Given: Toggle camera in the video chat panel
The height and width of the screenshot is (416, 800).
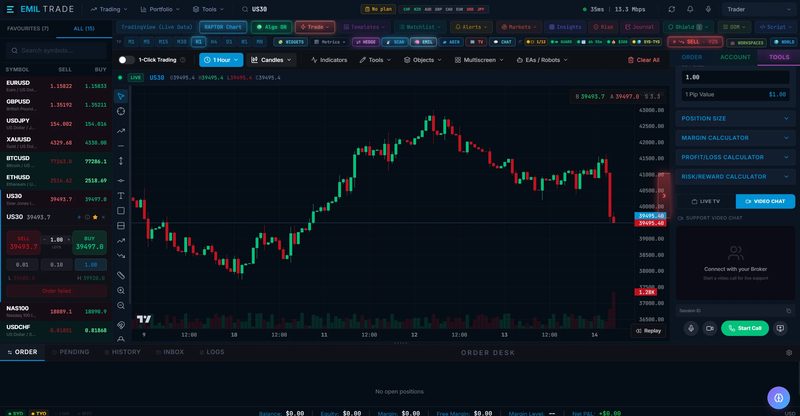Looking at the screenshot, I should point(710,328).
